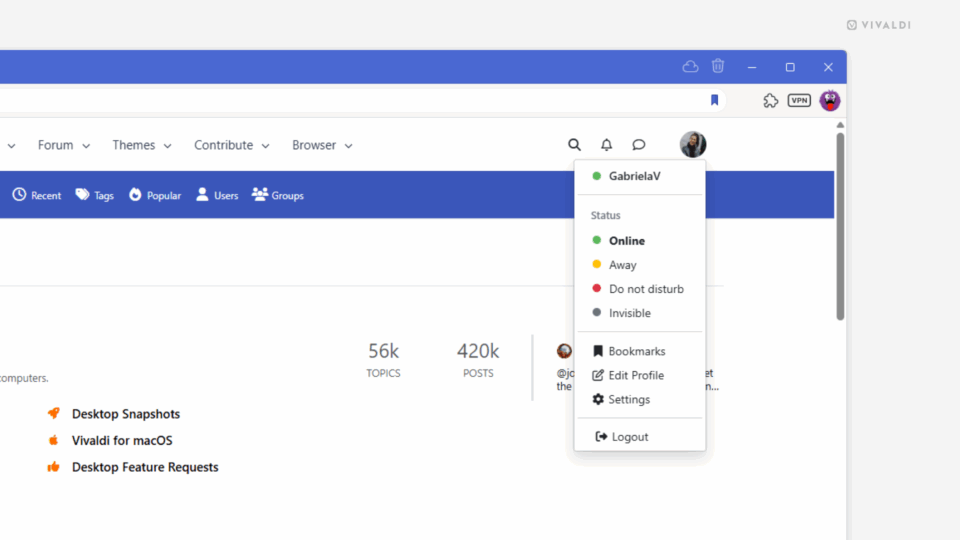The height and width of the screenshot is (540, 960).
Task: Click the Tags icon
Action: [x=82, y=195]
